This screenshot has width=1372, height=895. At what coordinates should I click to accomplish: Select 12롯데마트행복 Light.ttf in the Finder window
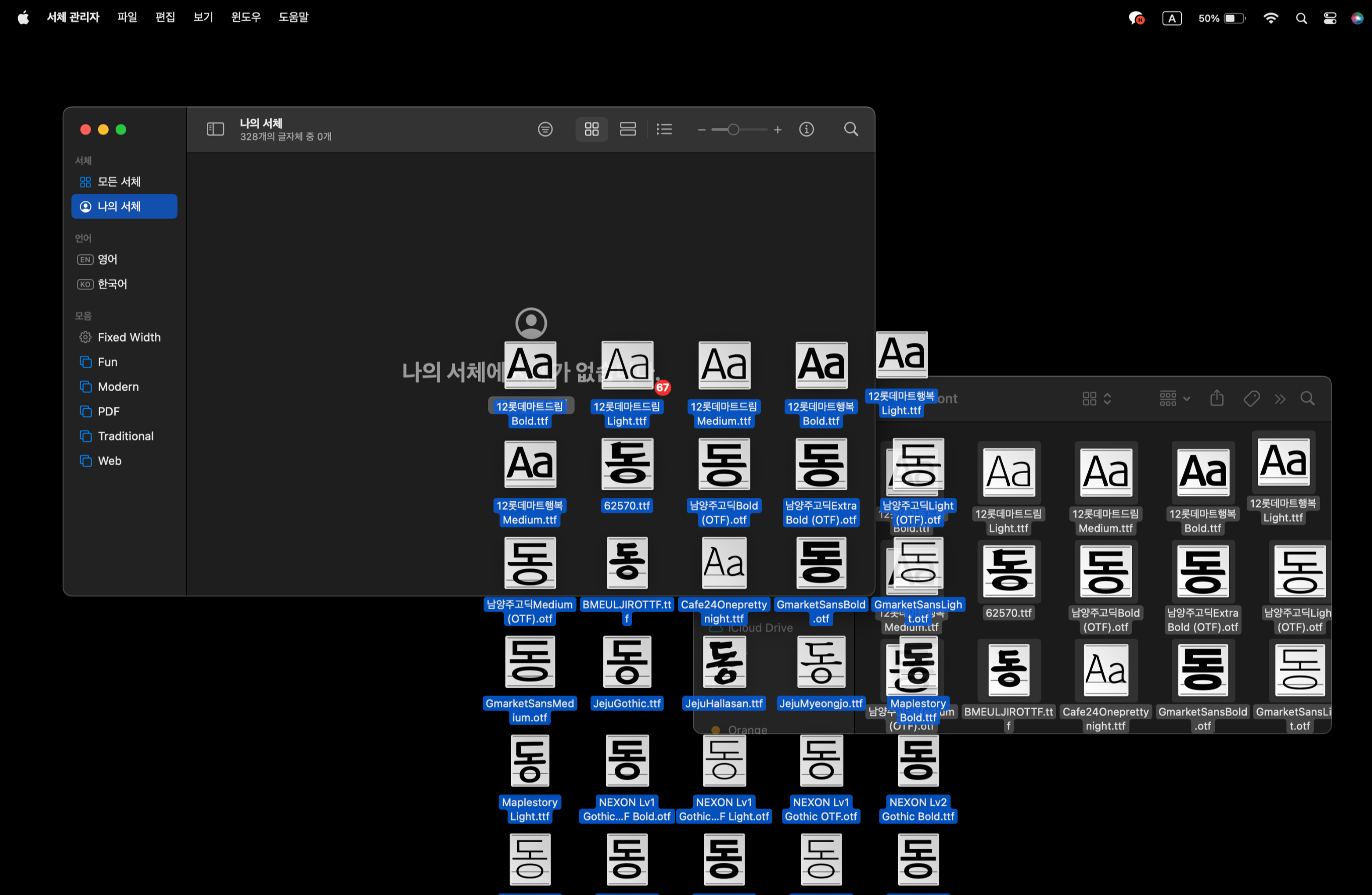[1283, 478]
